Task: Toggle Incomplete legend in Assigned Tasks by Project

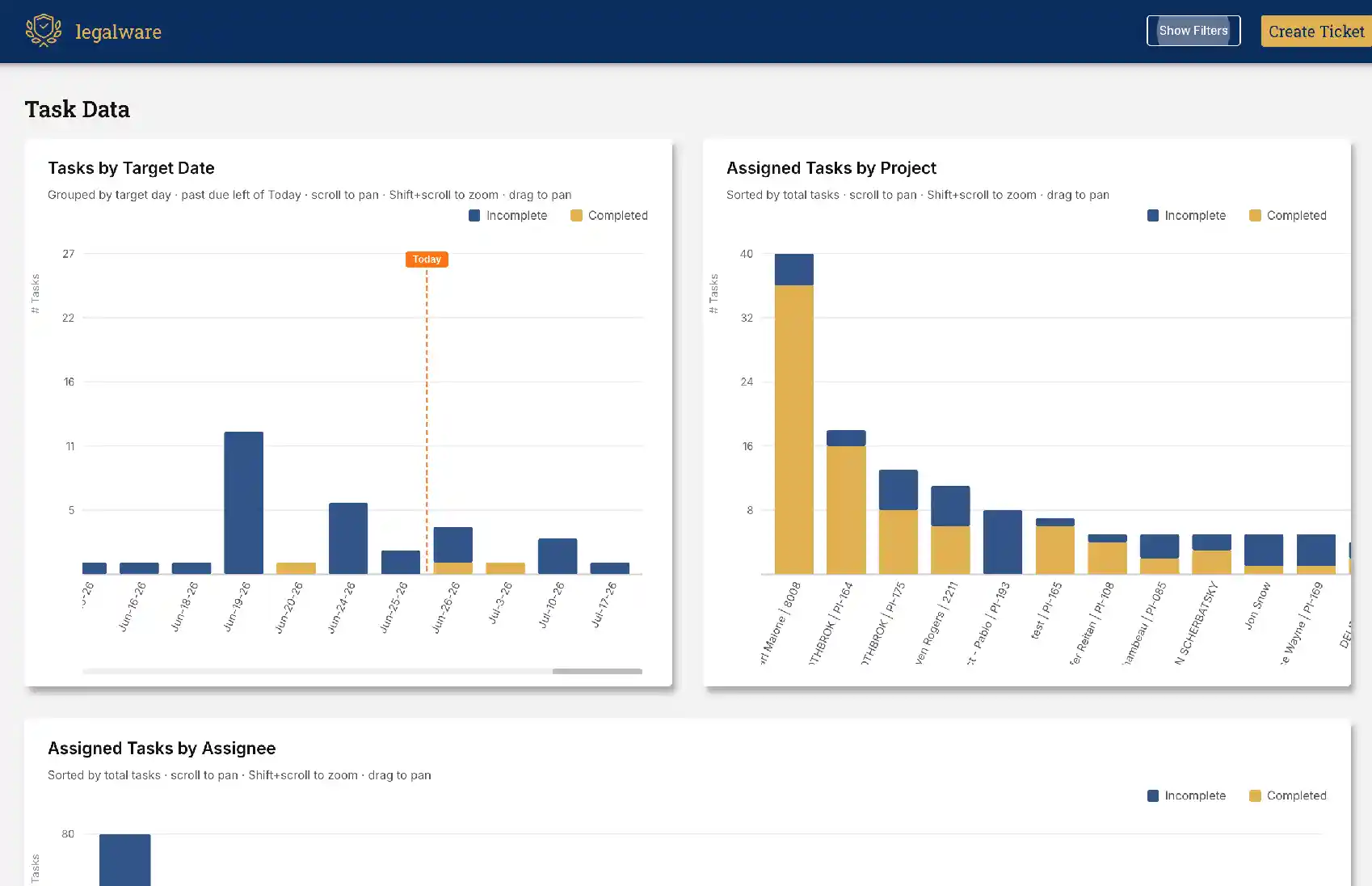Action: pyautogui.click(x=1187, y=215)
